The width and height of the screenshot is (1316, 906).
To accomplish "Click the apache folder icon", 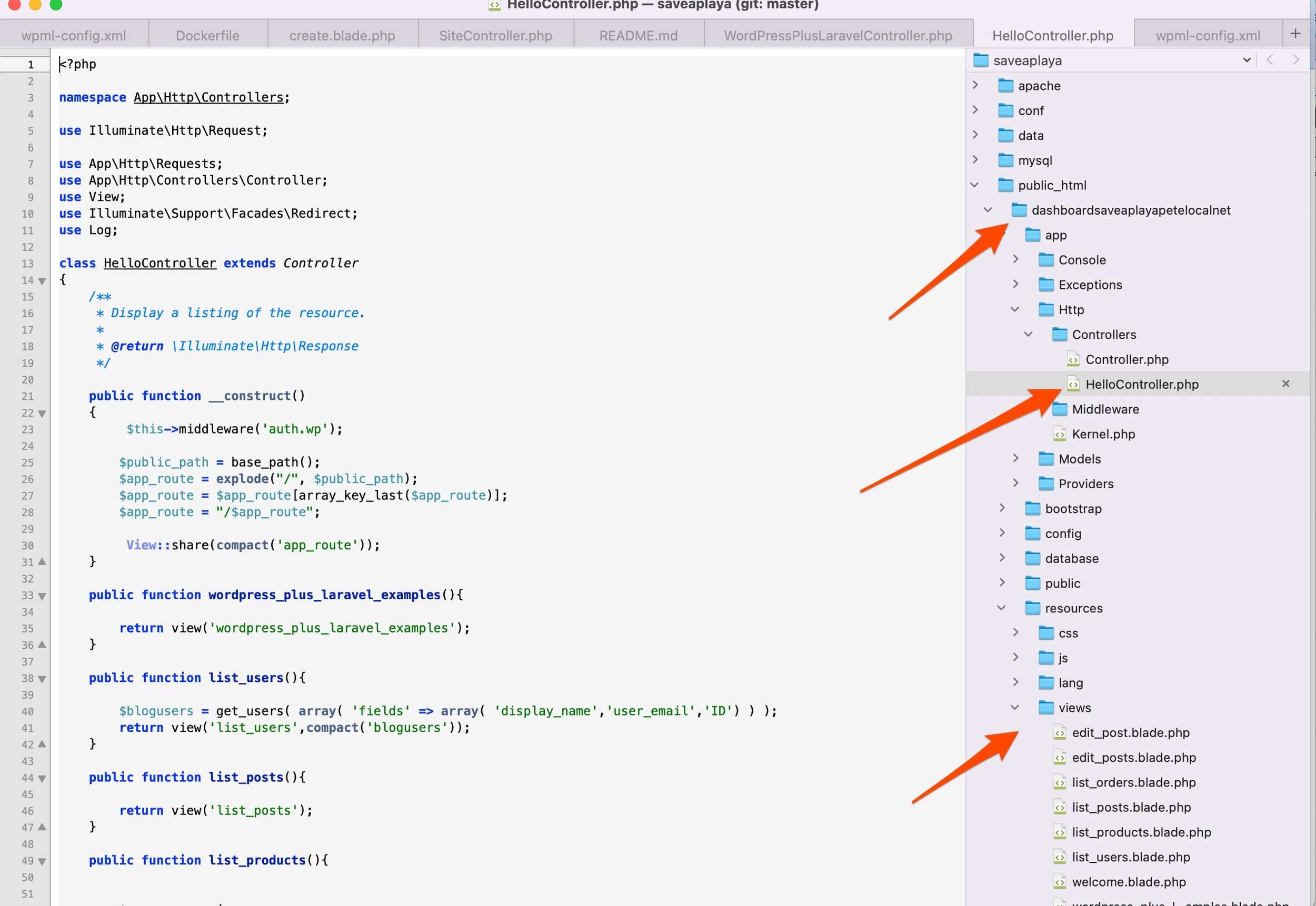I will 1005,86.
